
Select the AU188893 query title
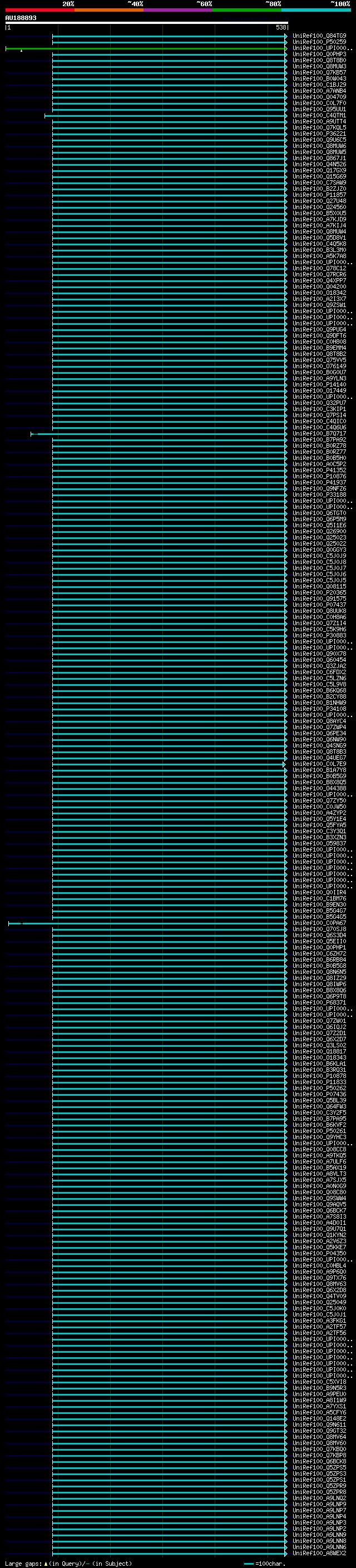(21, 18)
